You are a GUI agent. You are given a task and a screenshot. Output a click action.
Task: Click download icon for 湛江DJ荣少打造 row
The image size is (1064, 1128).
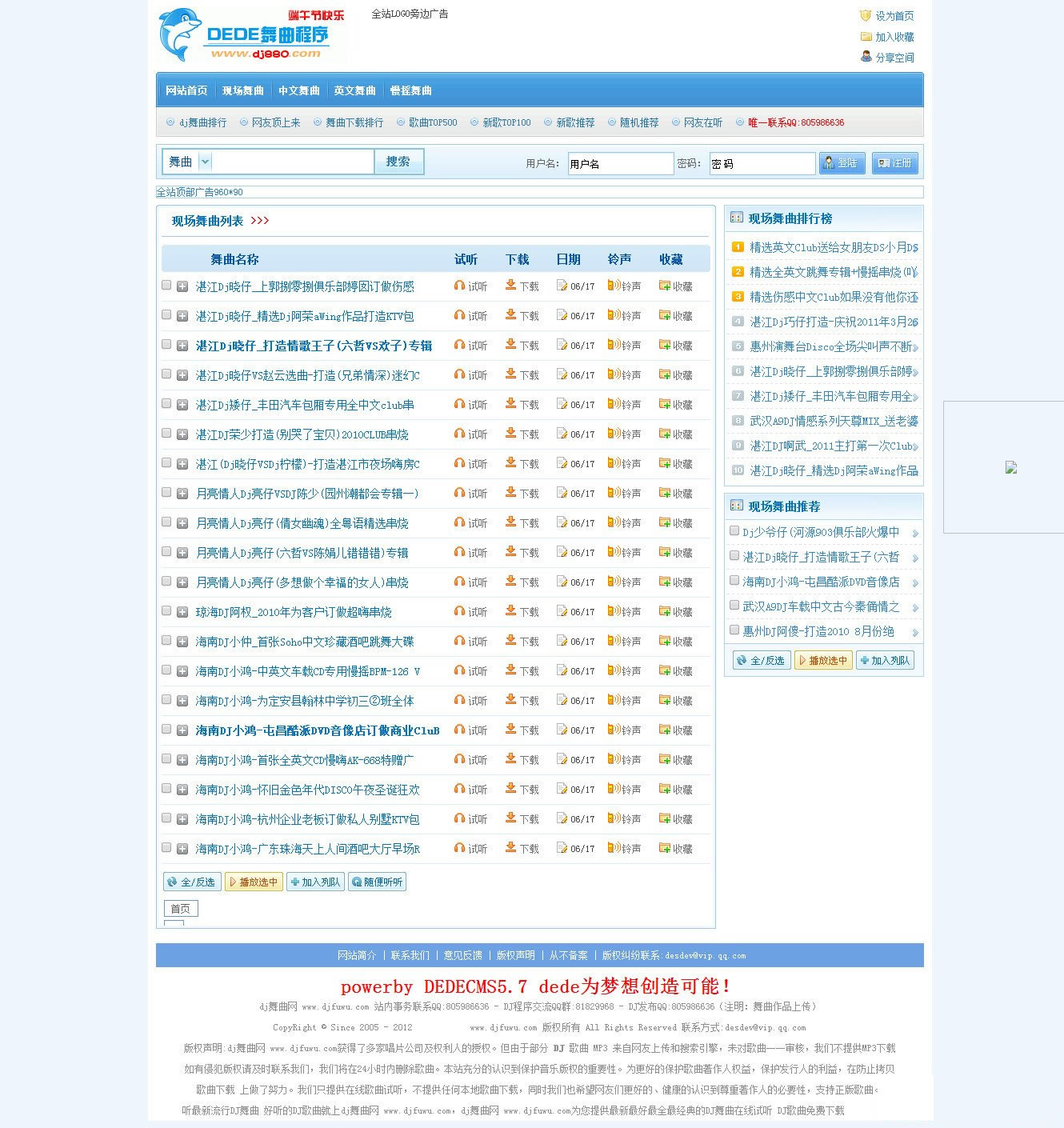coord(510,434)
